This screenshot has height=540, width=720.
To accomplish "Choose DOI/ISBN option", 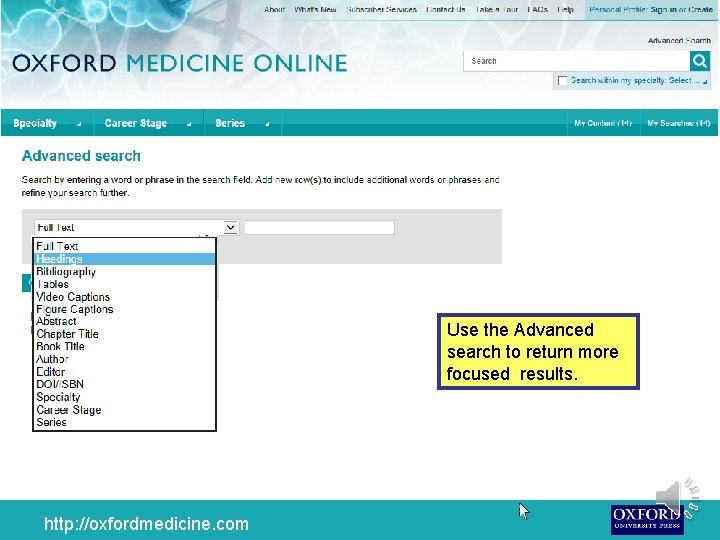I will (x=124, y=384).
